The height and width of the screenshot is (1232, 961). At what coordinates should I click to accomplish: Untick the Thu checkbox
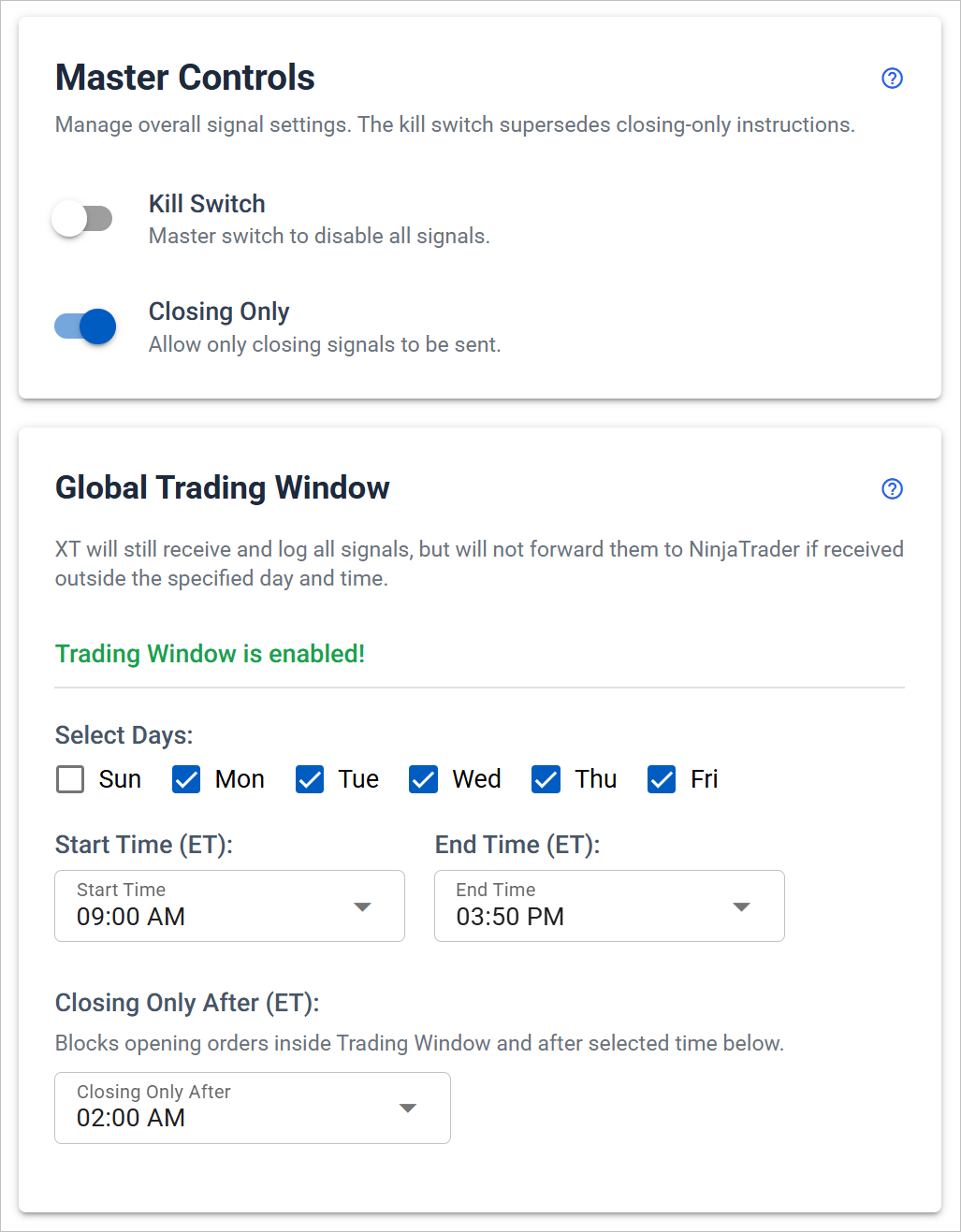[x=546, y=779]
